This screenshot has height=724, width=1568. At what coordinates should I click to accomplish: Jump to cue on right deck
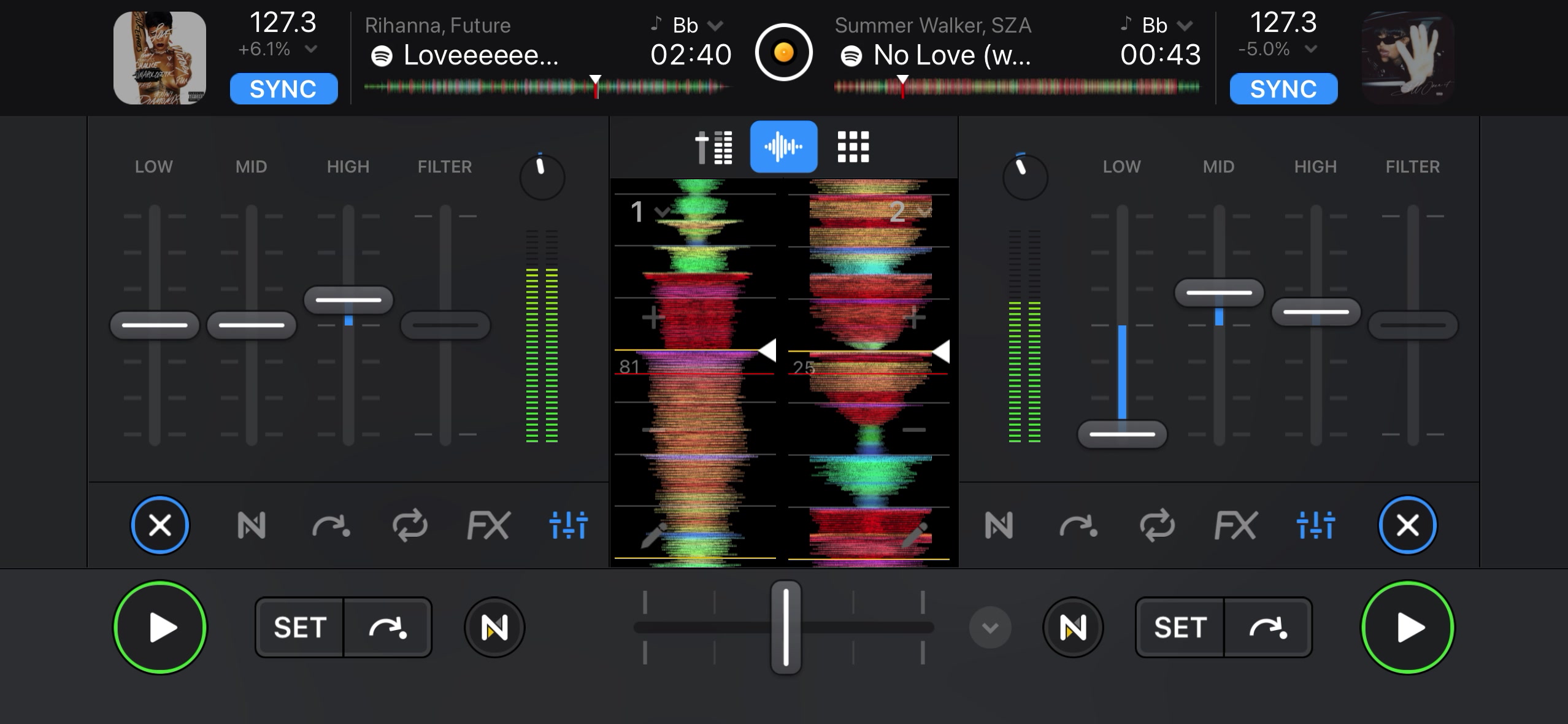1268,628
